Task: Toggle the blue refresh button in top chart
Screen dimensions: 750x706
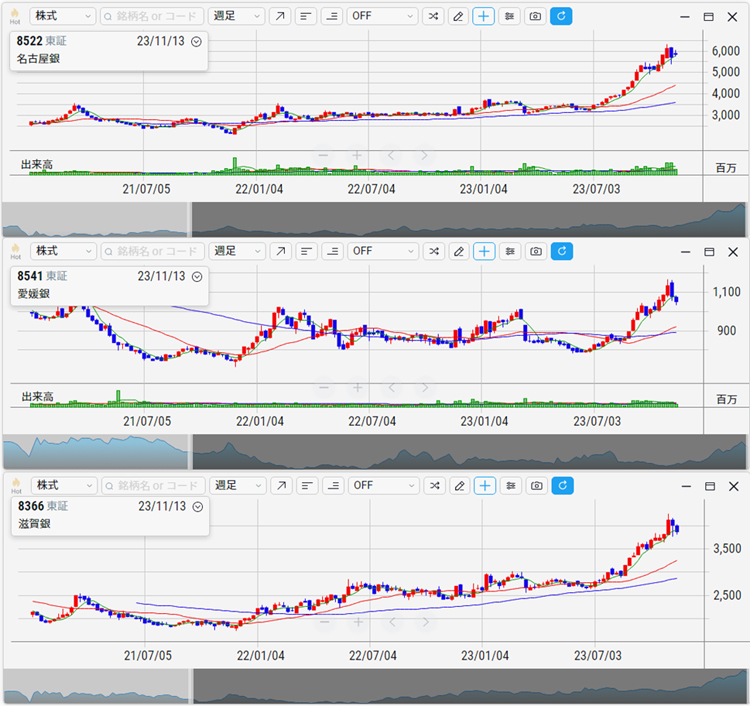Action: coord(562,17)
